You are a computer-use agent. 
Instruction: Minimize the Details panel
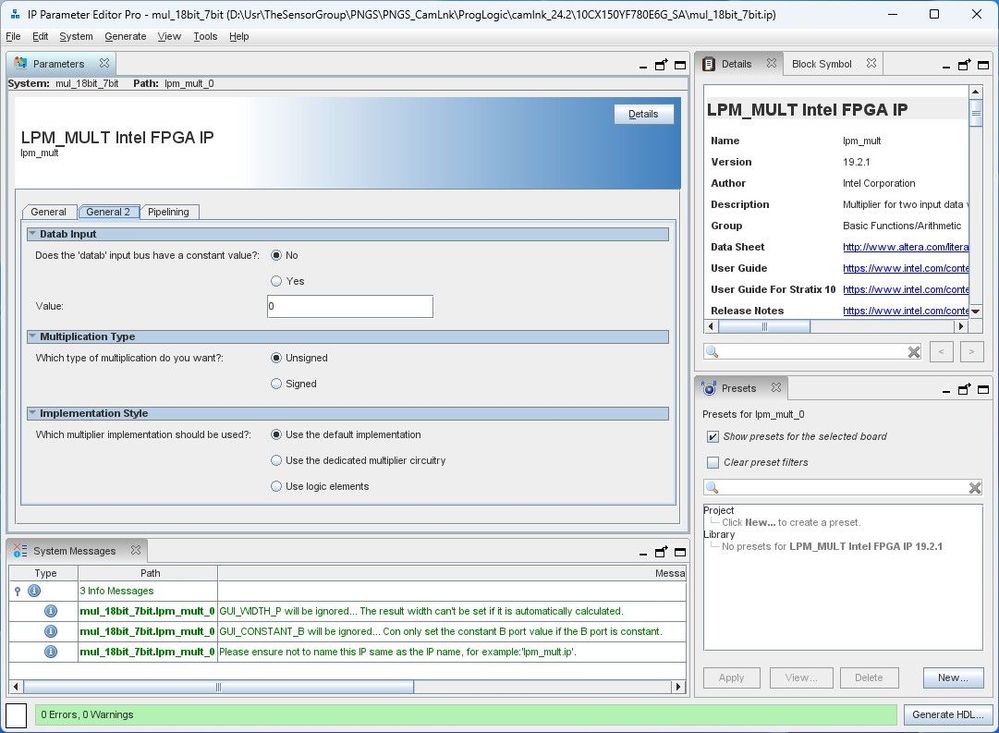point(946,66)
